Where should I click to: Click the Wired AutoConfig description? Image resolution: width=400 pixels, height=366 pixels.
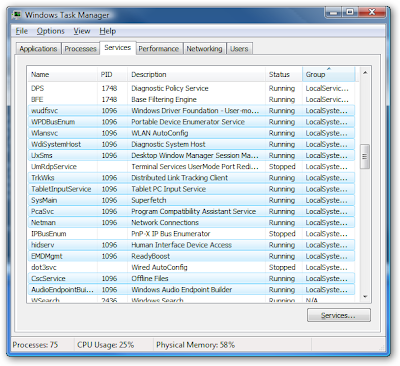click(159, 267)
